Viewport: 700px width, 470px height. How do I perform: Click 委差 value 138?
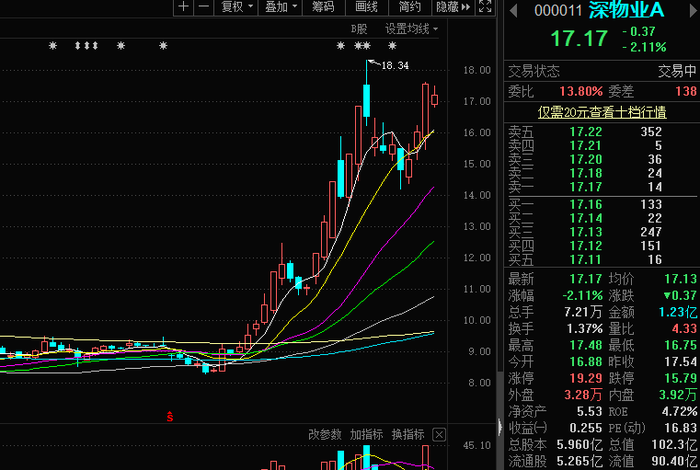coord(686,92)
